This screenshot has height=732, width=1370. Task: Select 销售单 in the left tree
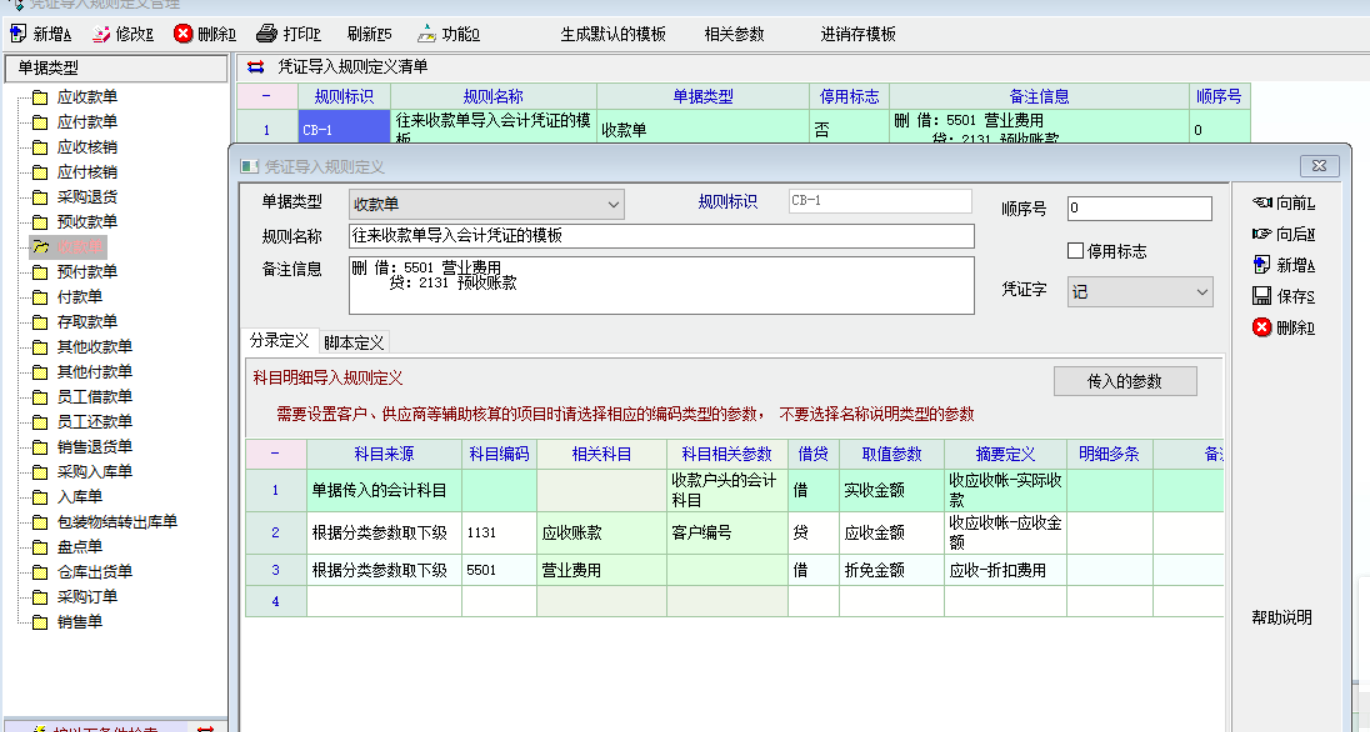click(79, 622)
